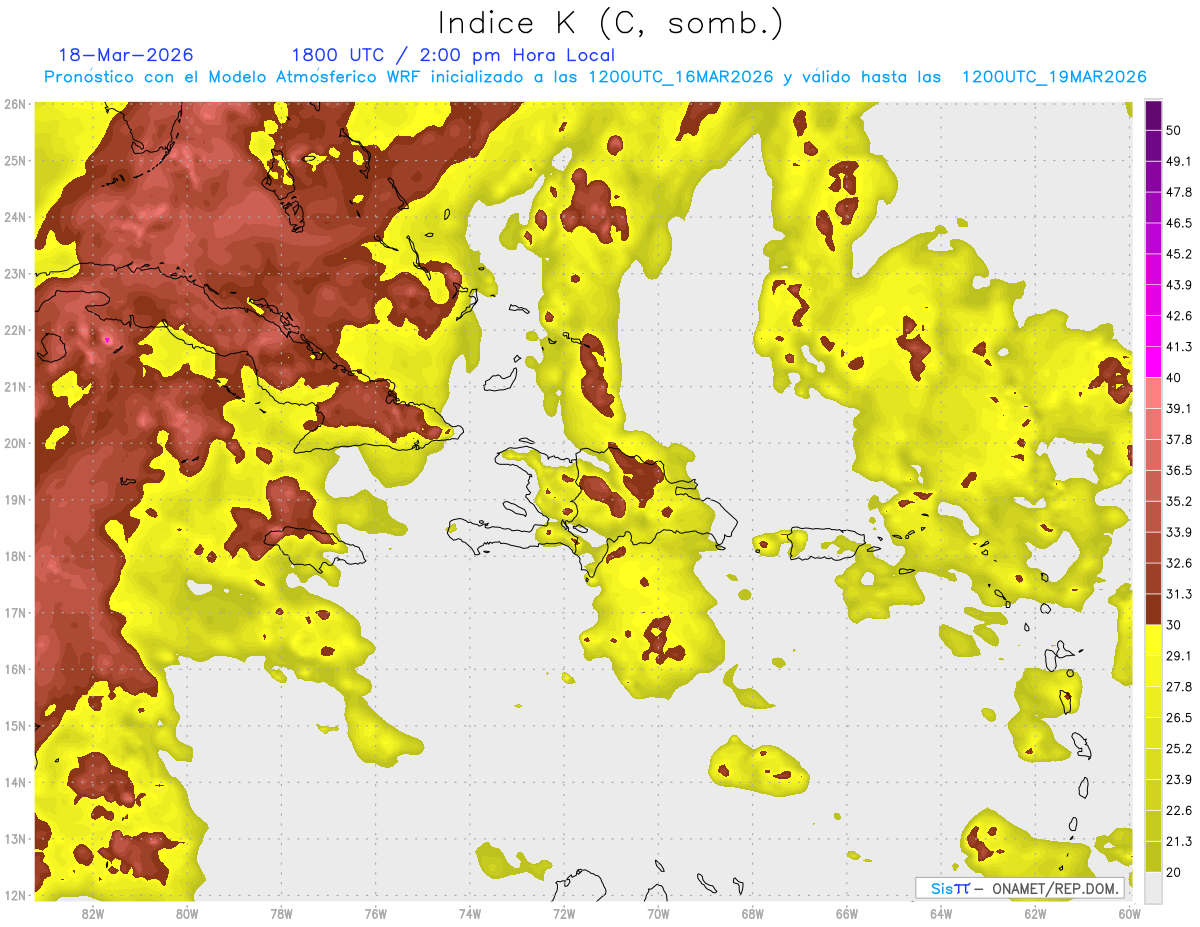Click the magenta color bar segment between 40 and 41.3
This screenshot has height=927, width=1200.
[x=1153, y=362]
